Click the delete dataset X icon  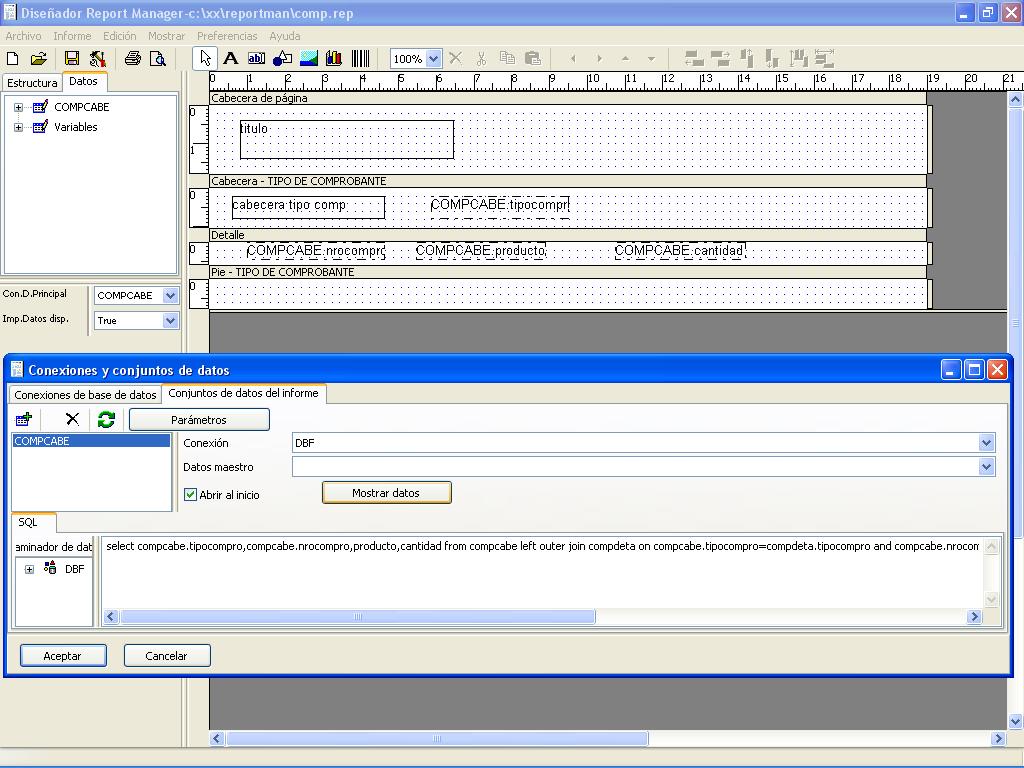pyautogui.click(x=72, y=420)
